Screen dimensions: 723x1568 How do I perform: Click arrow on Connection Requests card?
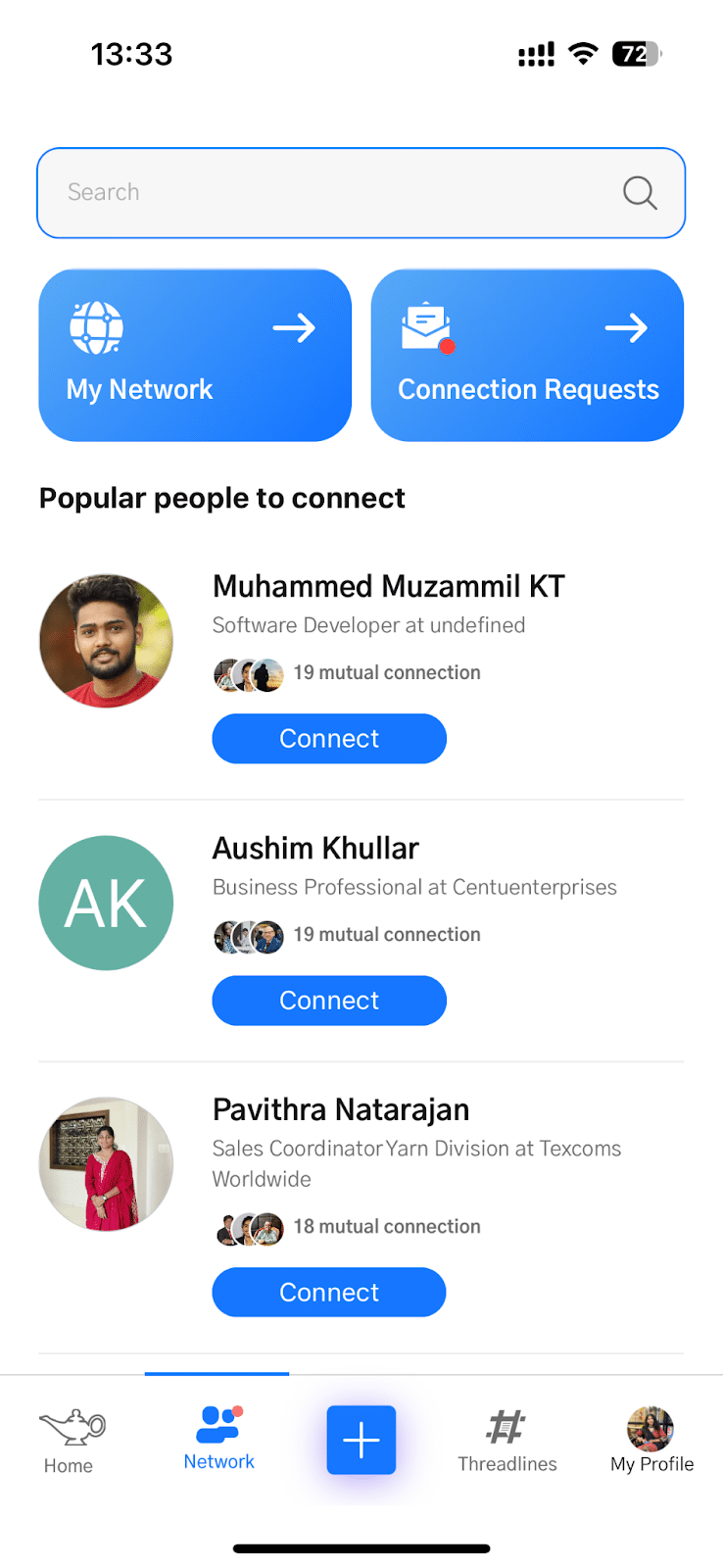(626, 327)
